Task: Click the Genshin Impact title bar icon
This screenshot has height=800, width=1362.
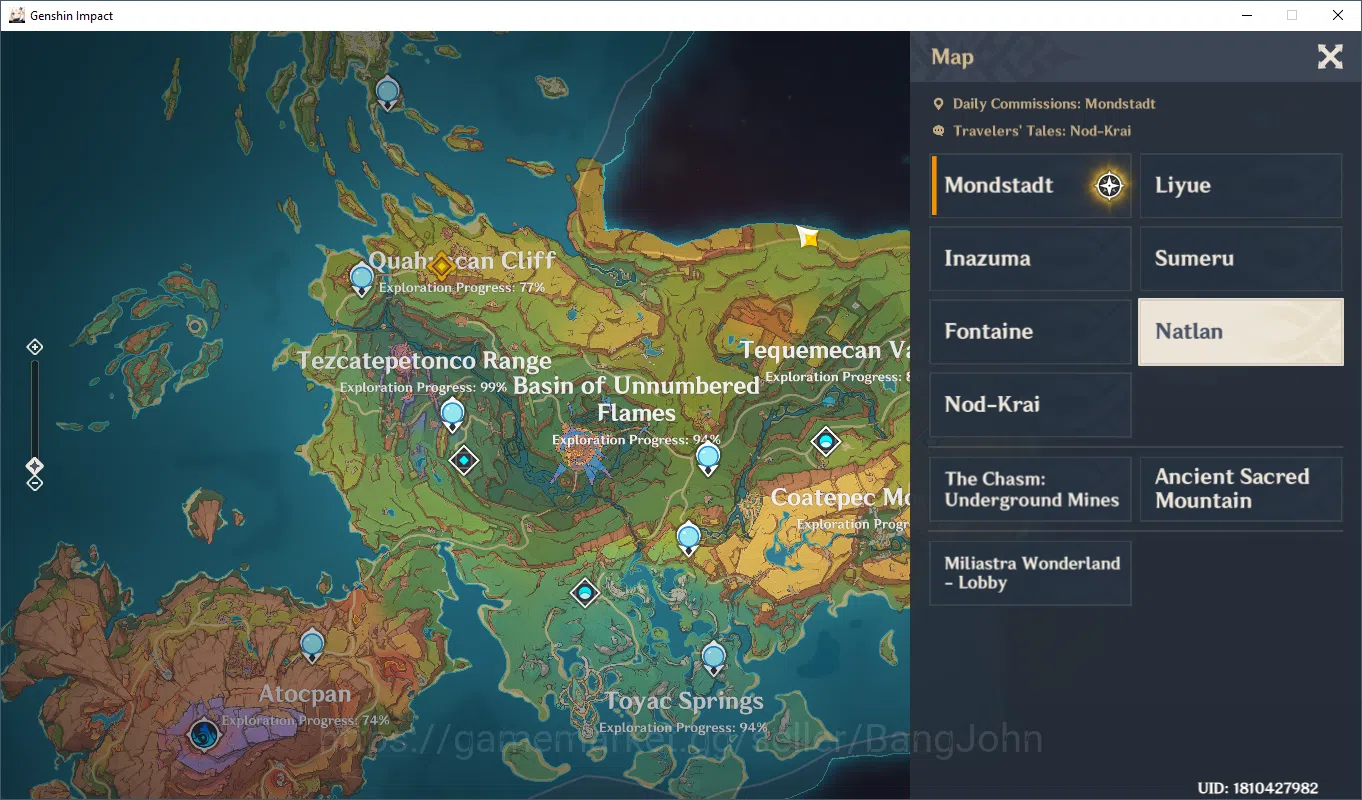Action: [x=17, y=15]
